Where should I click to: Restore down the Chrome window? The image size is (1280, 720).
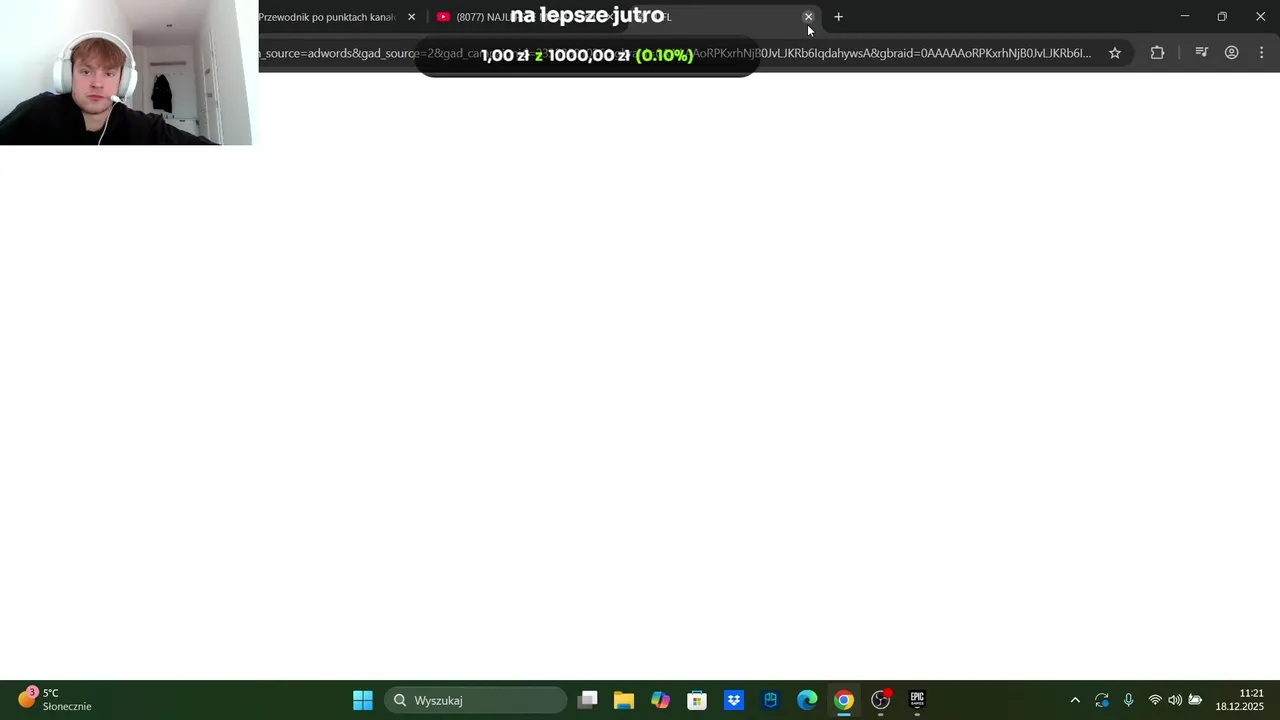[1222, 17]
